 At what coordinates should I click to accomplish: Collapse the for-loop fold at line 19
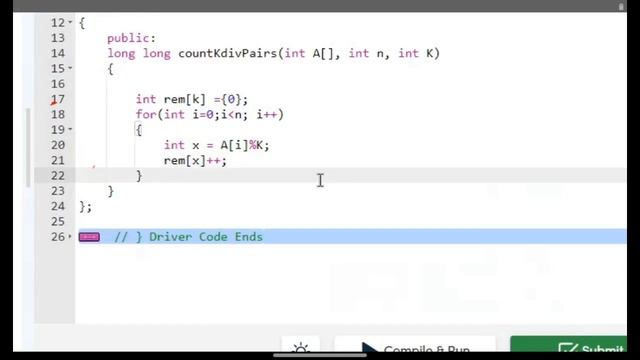pyautogui.click(x=70, y=129)
